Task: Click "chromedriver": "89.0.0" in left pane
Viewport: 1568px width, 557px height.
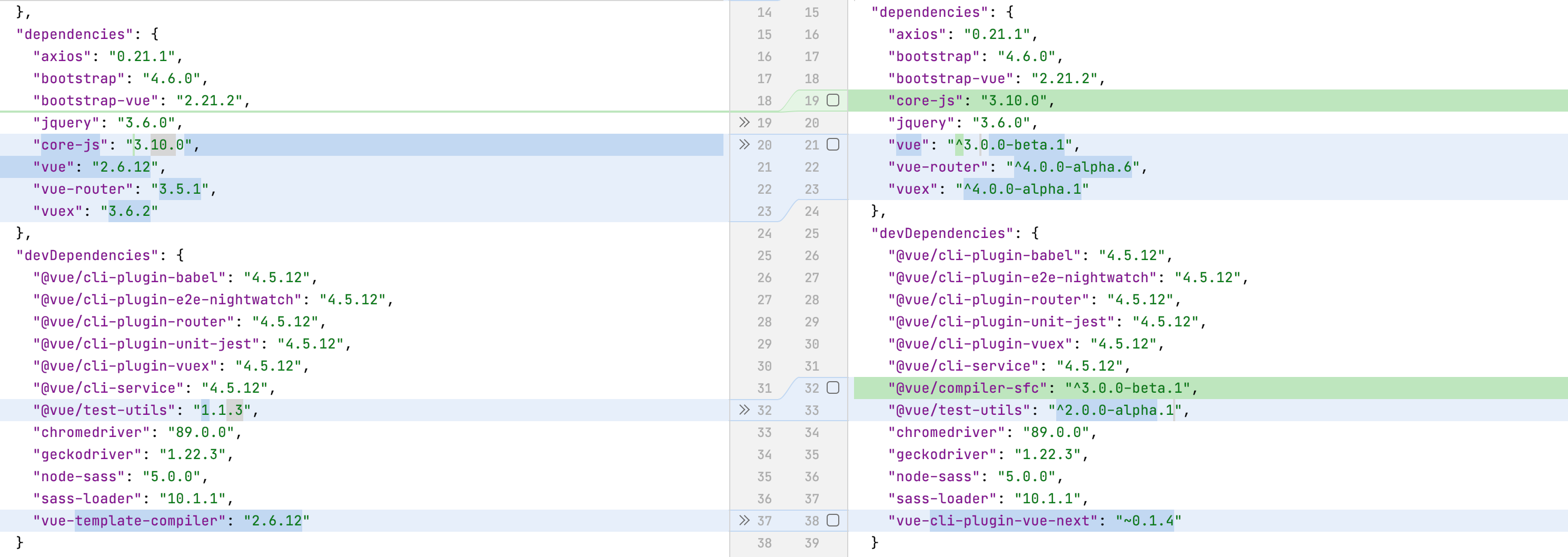Action: (137, 432)
